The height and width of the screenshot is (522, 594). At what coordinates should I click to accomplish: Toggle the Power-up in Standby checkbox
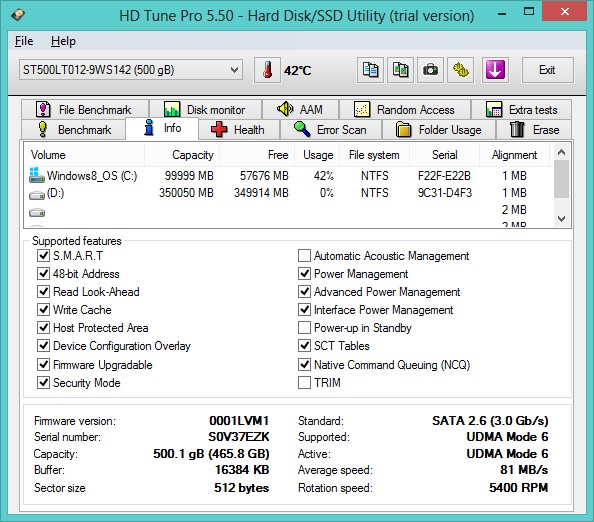304,328
